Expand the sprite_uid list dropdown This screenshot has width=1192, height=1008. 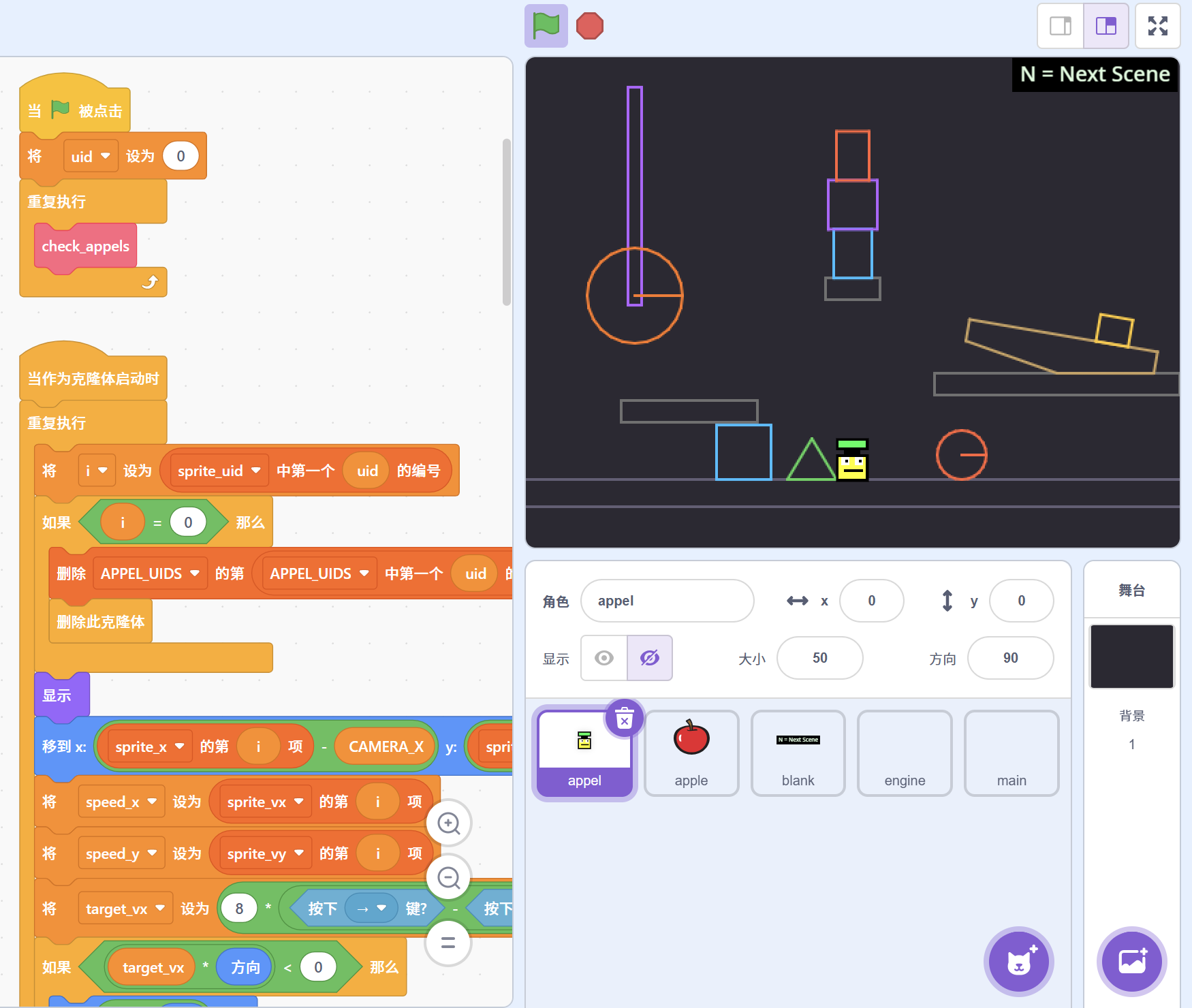255,471
